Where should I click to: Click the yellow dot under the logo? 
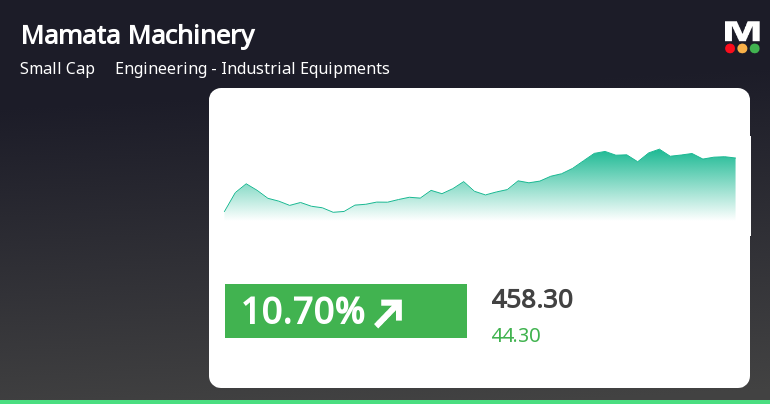(742, 48)
